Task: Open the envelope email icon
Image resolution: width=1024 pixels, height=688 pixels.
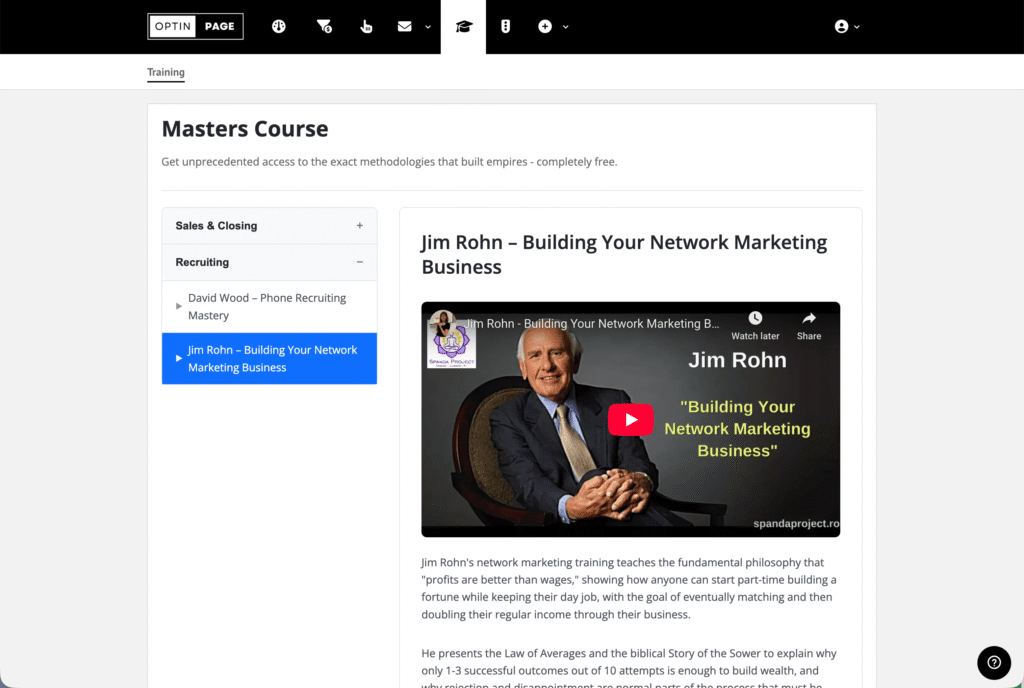Action: [404, 27]
